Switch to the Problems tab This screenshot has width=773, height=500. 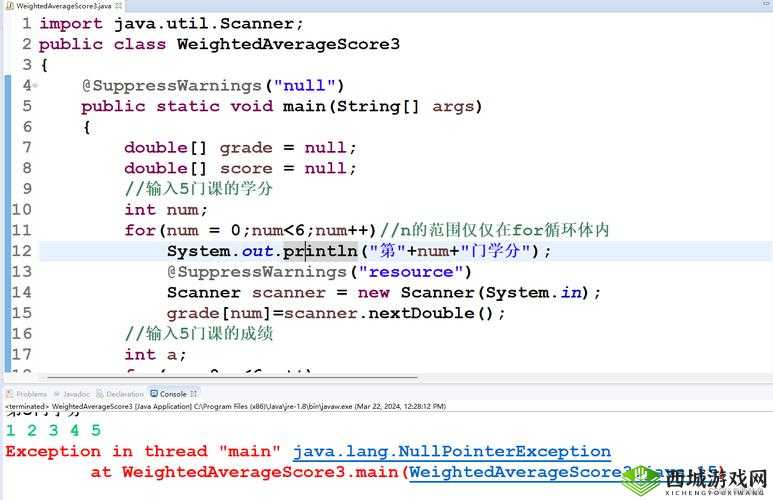(27, 394)
